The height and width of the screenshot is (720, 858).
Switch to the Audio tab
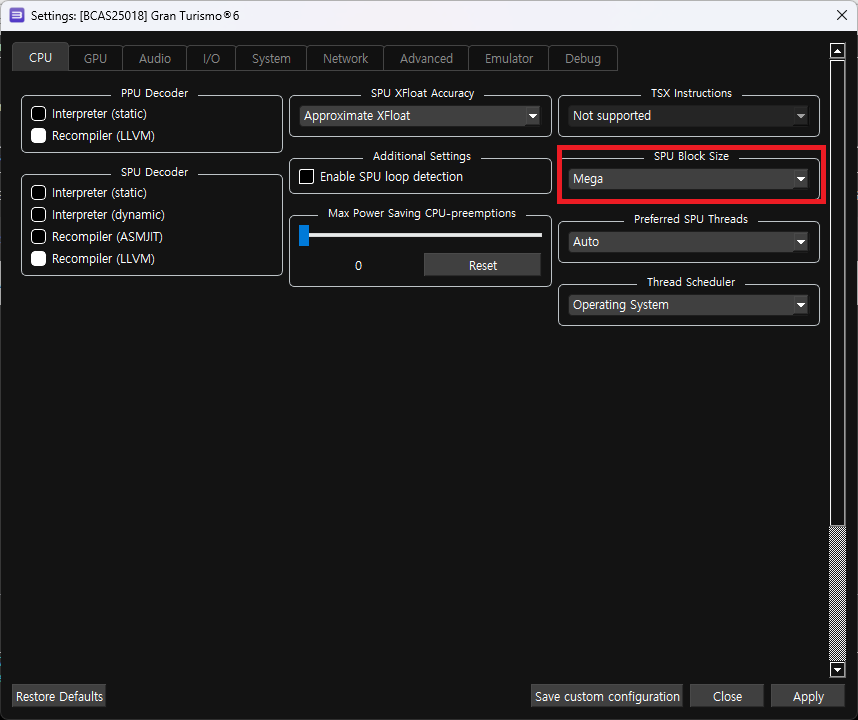pos(155,59)
